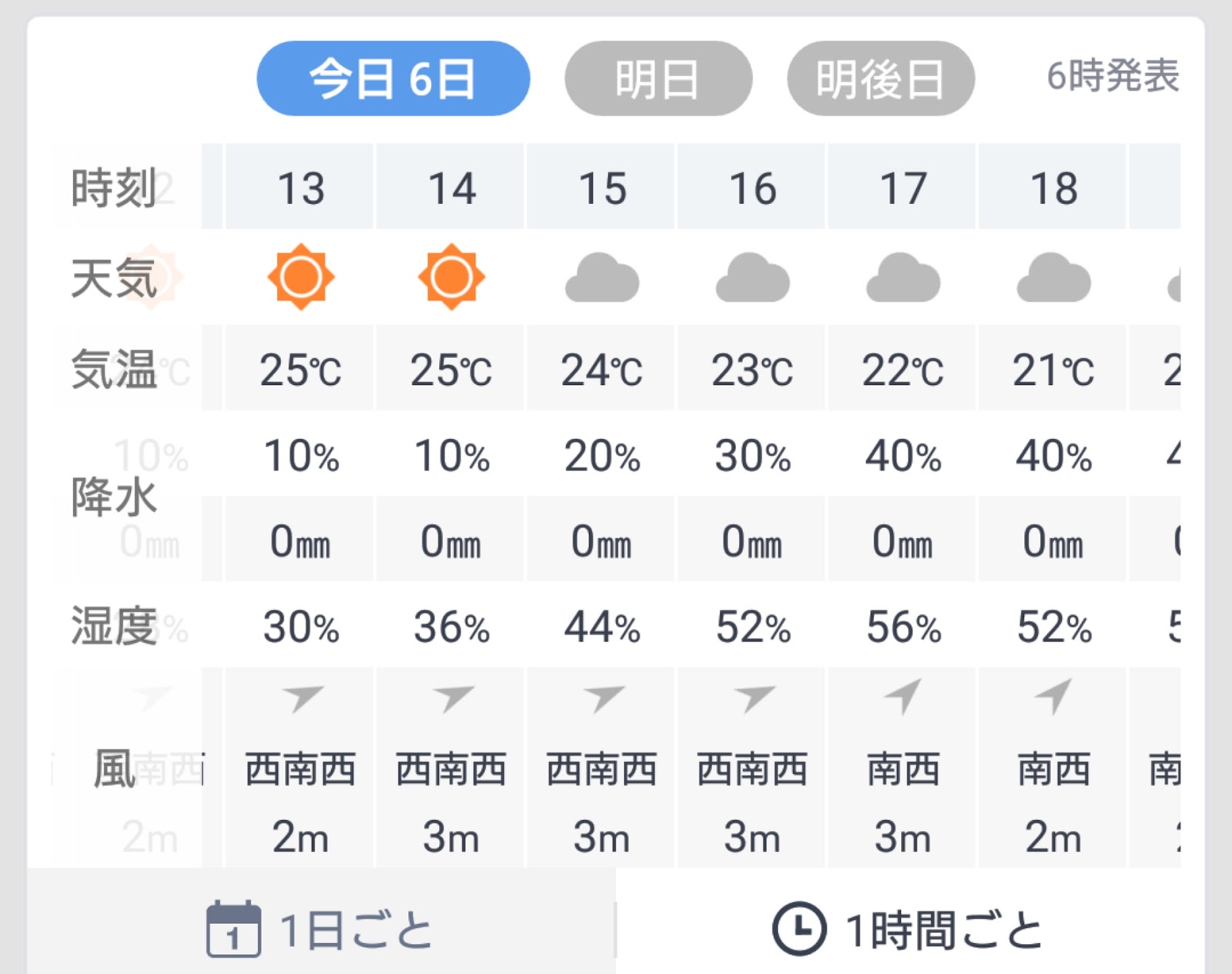Image resolution: width=1232 pixels, height=974 pixels.
Task: Click the wind direction arrow at 17 o'clock
Action: coord(903,695)
